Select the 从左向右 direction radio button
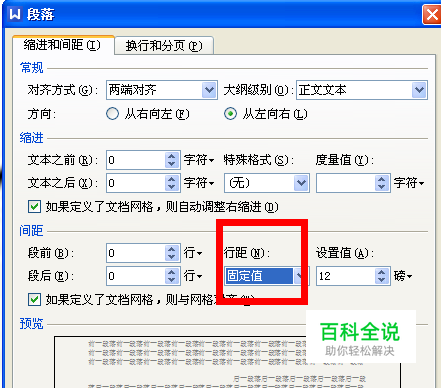This screenshot has height=388, width=441. [x=230, y=114]
